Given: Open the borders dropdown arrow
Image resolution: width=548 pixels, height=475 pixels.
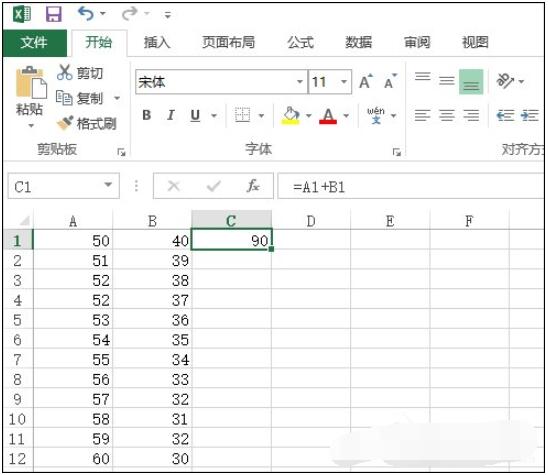Looking at the screenshot, I should (x=261, y=116).
